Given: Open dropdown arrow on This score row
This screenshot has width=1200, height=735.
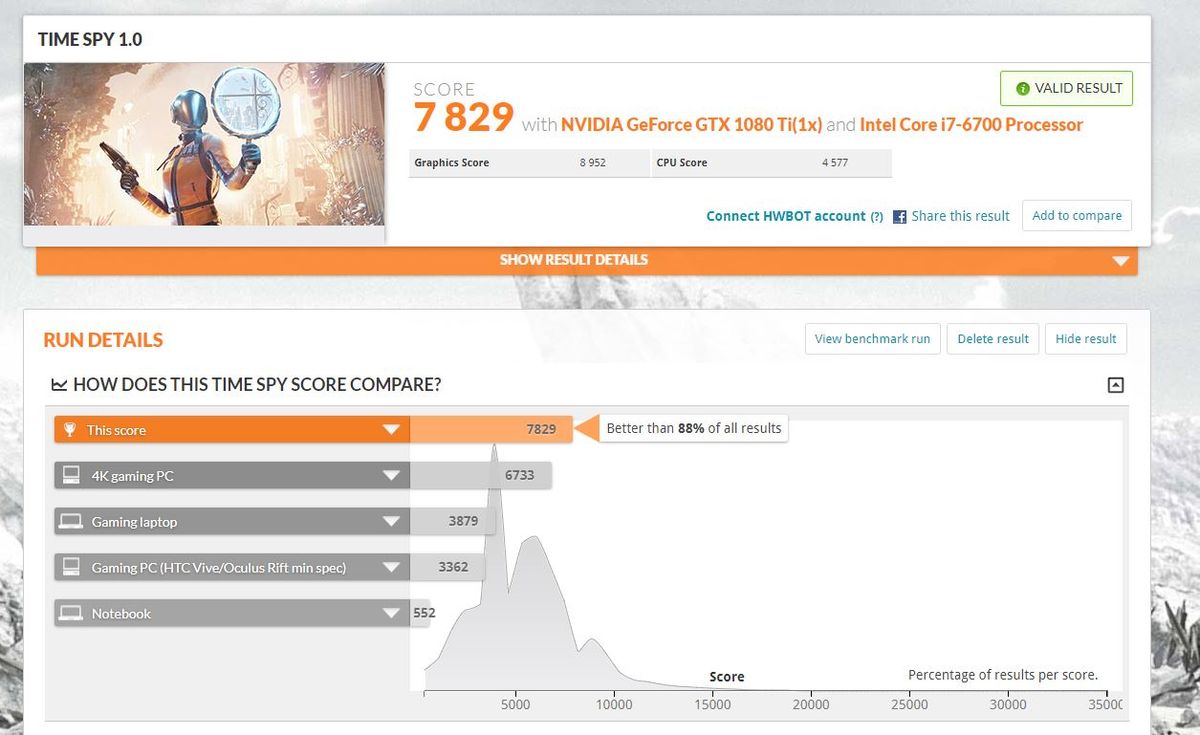Looking at the screenshot, I should coord(391,431).
